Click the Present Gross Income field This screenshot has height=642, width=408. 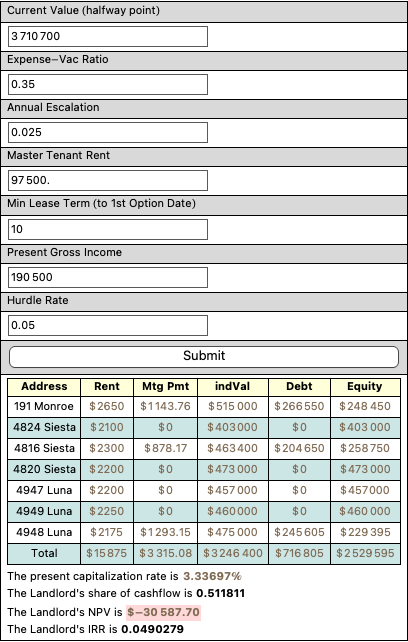click(108, 277)
